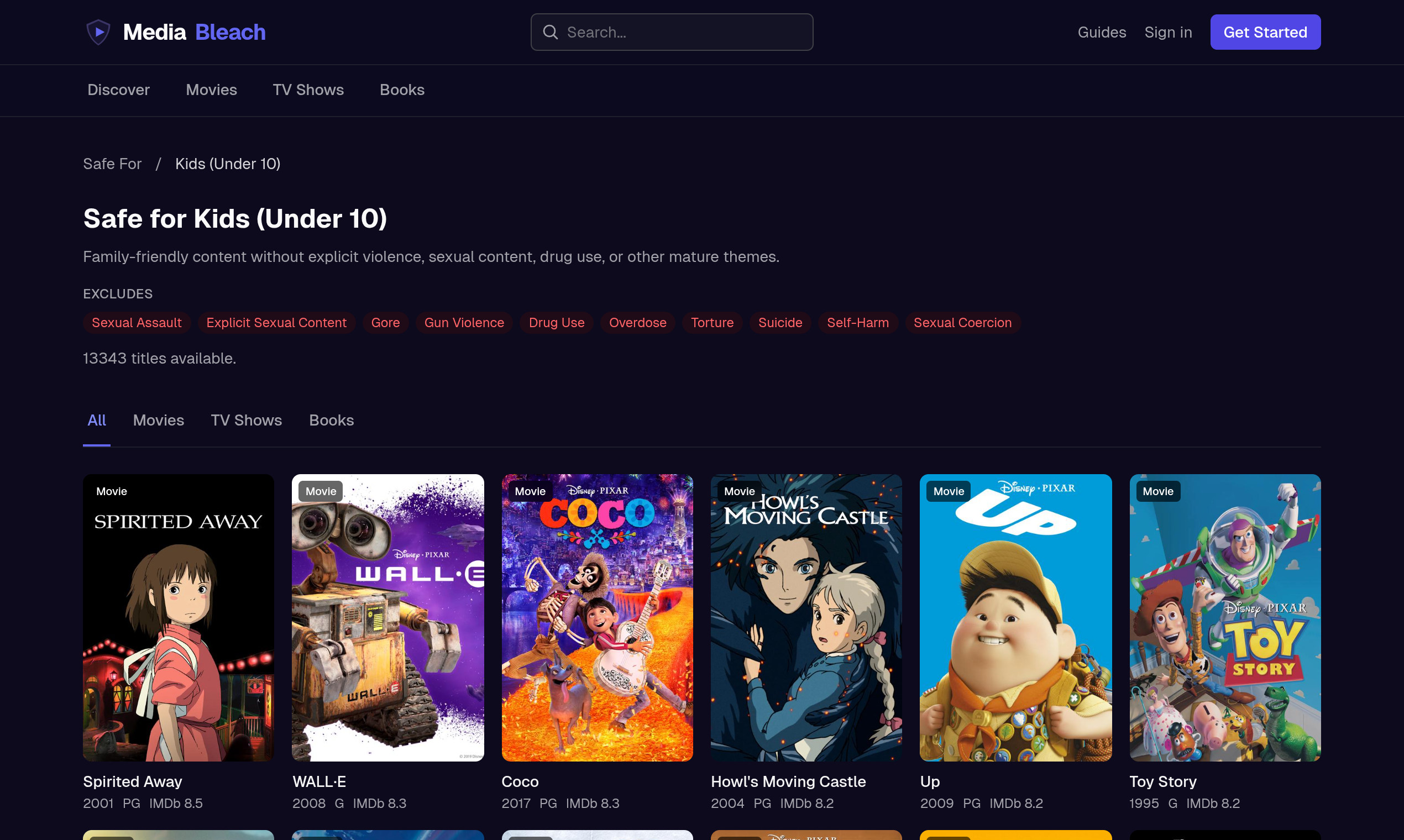Viewport: 1404px width, 840px height.
Task: Select the Books filter tab
Action: [331, 420]
